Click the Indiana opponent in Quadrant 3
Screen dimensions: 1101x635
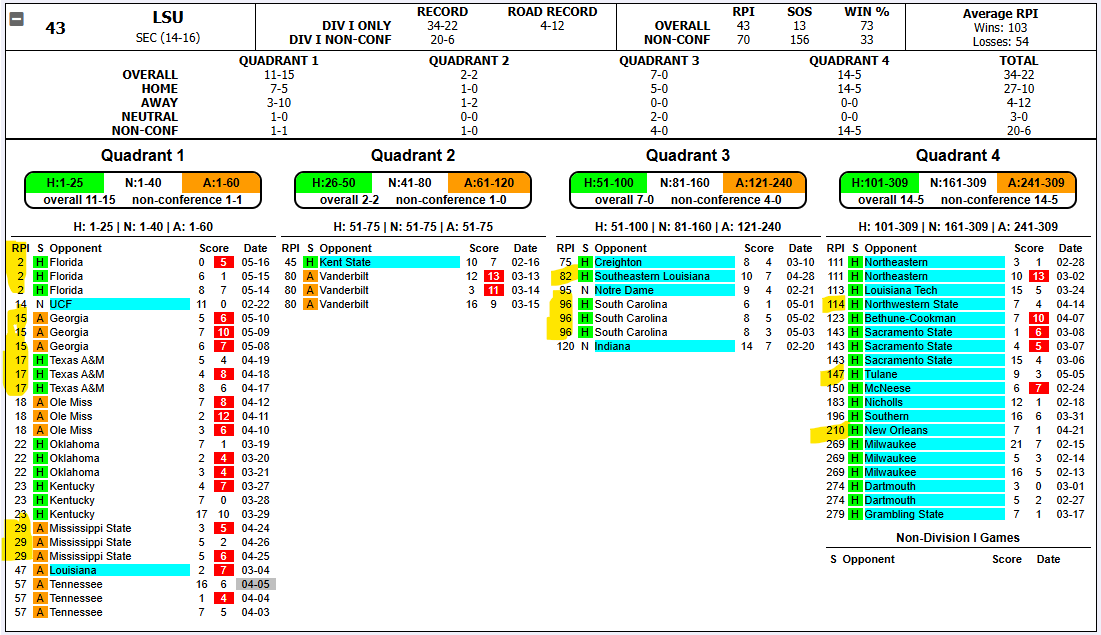664,346
